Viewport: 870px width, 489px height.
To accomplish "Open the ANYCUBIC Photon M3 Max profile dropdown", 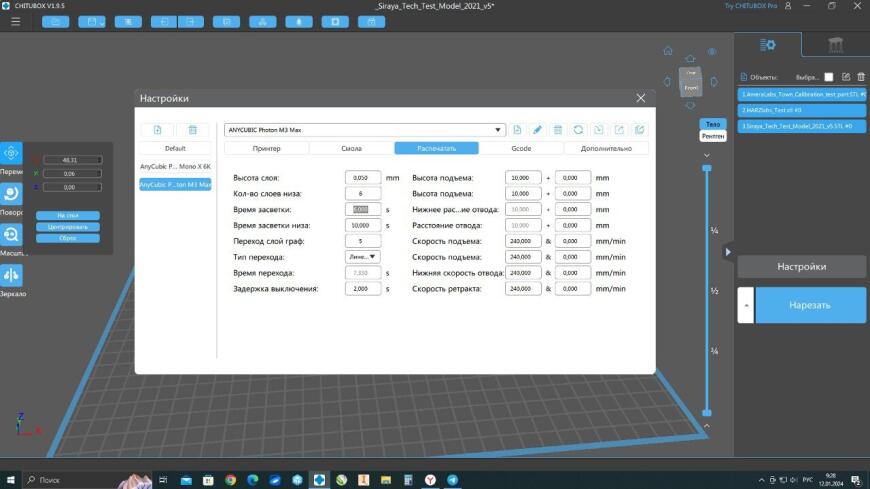I will tap(365, 130).
